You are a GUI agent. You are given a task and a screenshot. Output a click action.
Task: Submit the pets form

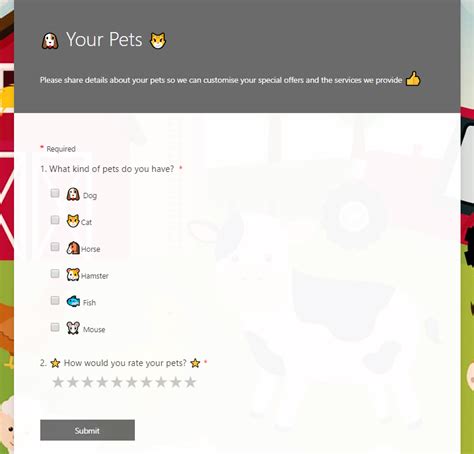[x=87, y=430]
